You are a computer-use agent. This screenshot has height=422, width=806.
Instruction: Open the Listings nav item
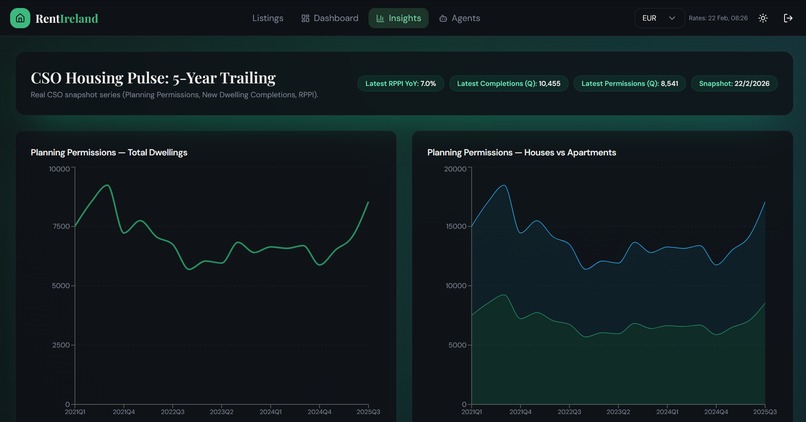pos(268,18)
